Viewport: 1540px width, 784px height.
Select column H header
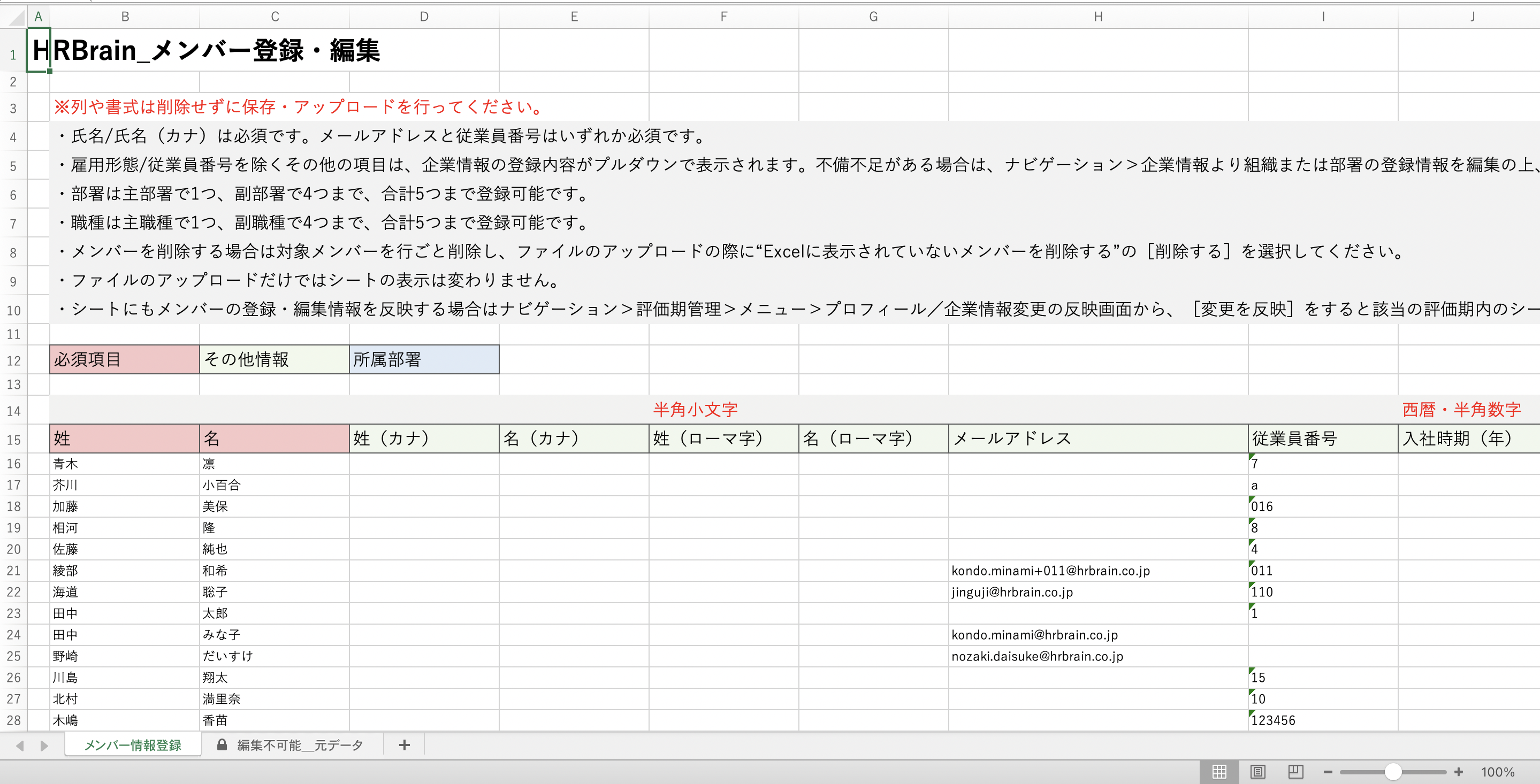1098,17
